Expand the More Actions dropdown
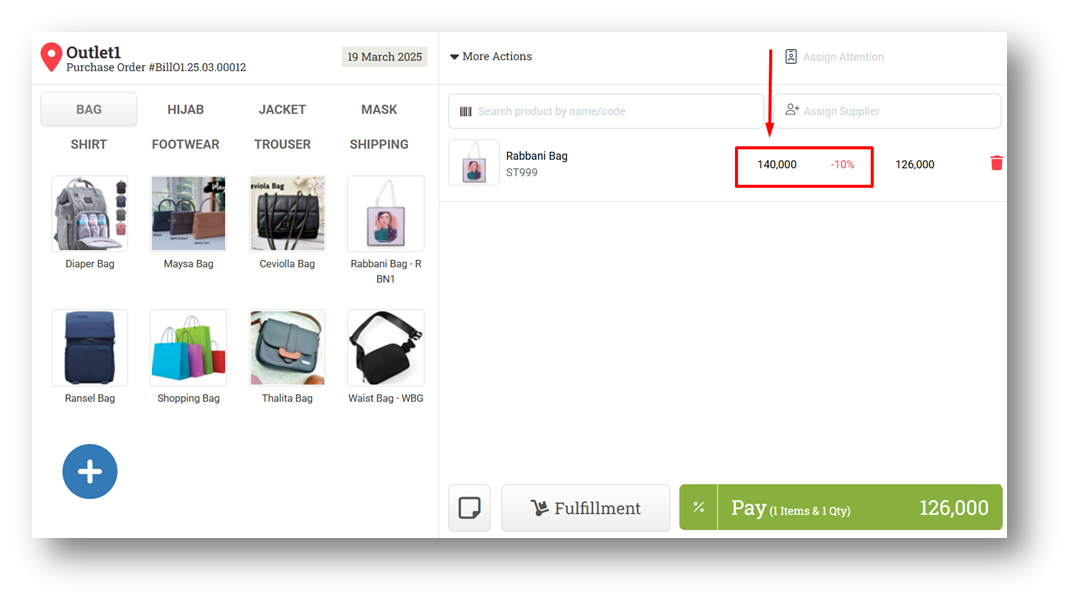This screenshot has height=603, width=1072. pyautogui.click(x=491, y=57)
